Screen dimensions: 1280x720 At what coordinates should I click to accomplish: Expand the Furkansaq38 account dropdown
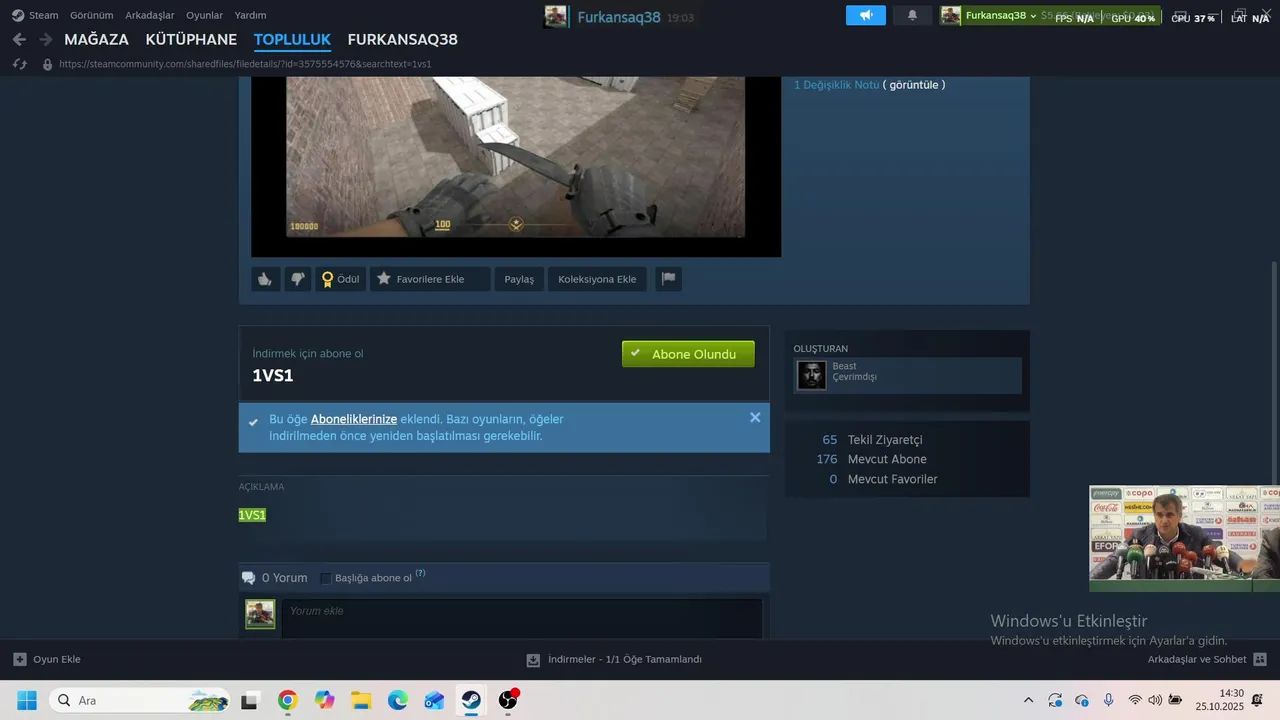[x=1001, y=15]
